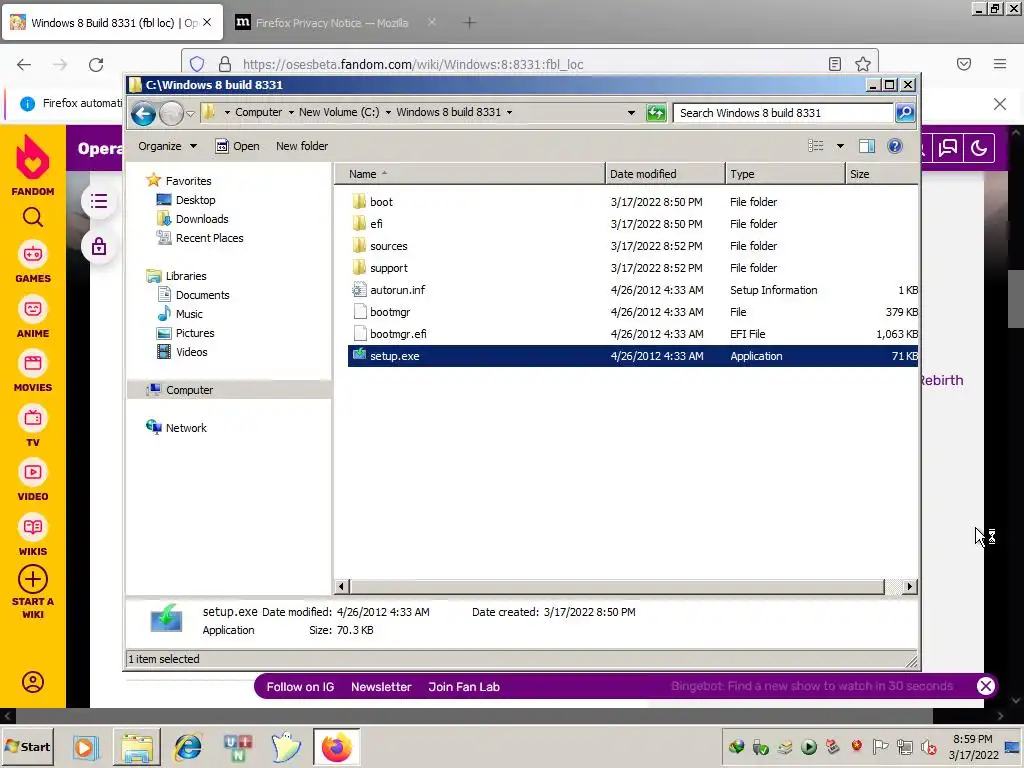Image resolution: width=1024 pixels, height=768 pixels.
Task: Open Fandom Wikis section icon
Action: click(33, 527)
